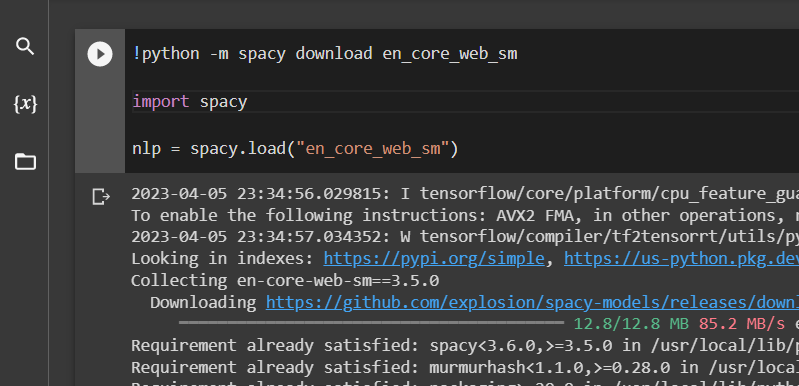Click the '85.2 MB/s' speed text
This screenshot has height=386, width=799.
click(742, 324)
